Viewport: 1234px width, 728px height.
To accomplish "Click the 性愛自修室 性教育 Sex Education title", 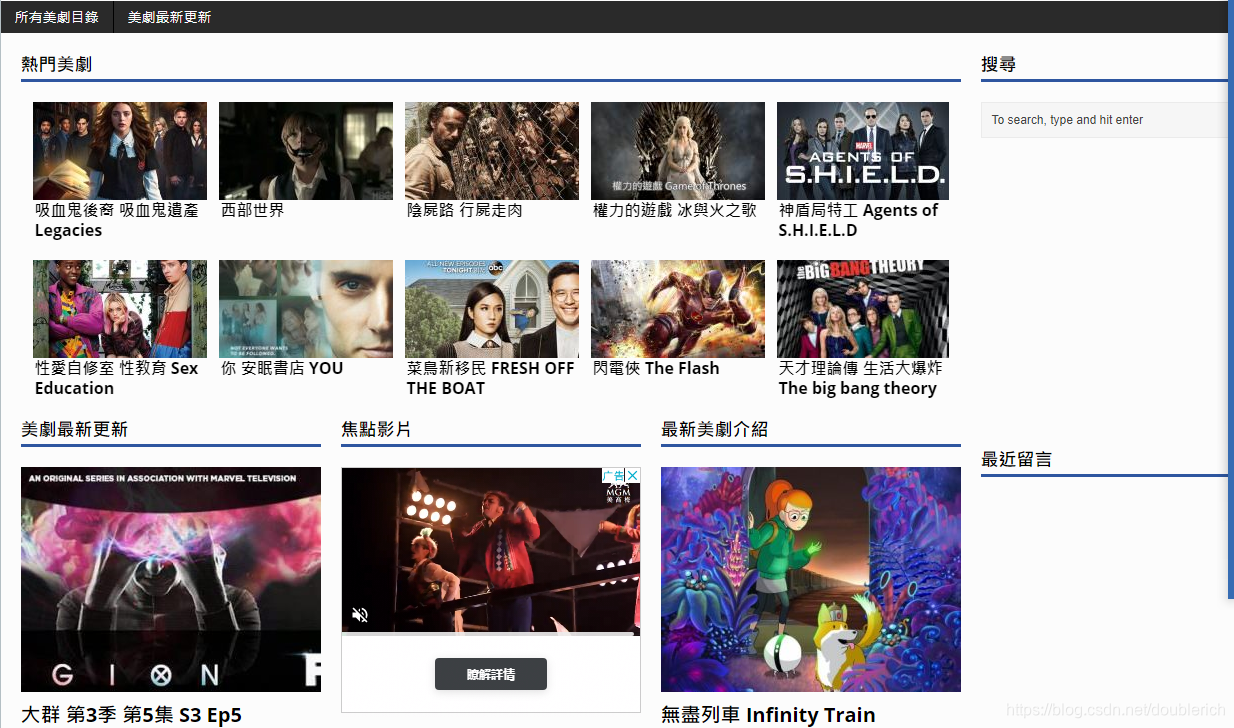I will point(117,378).
